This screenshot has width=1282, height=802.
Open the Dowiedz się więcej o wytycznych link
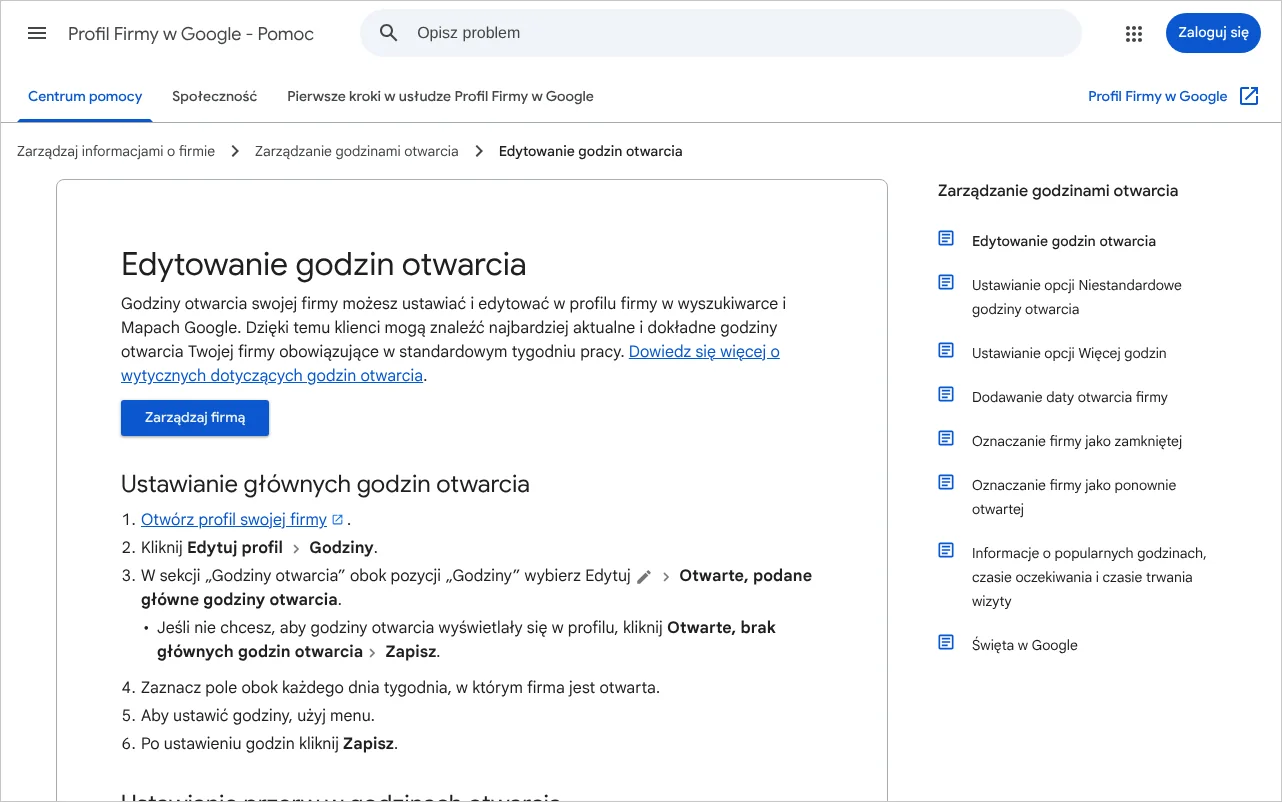[450, 364]
